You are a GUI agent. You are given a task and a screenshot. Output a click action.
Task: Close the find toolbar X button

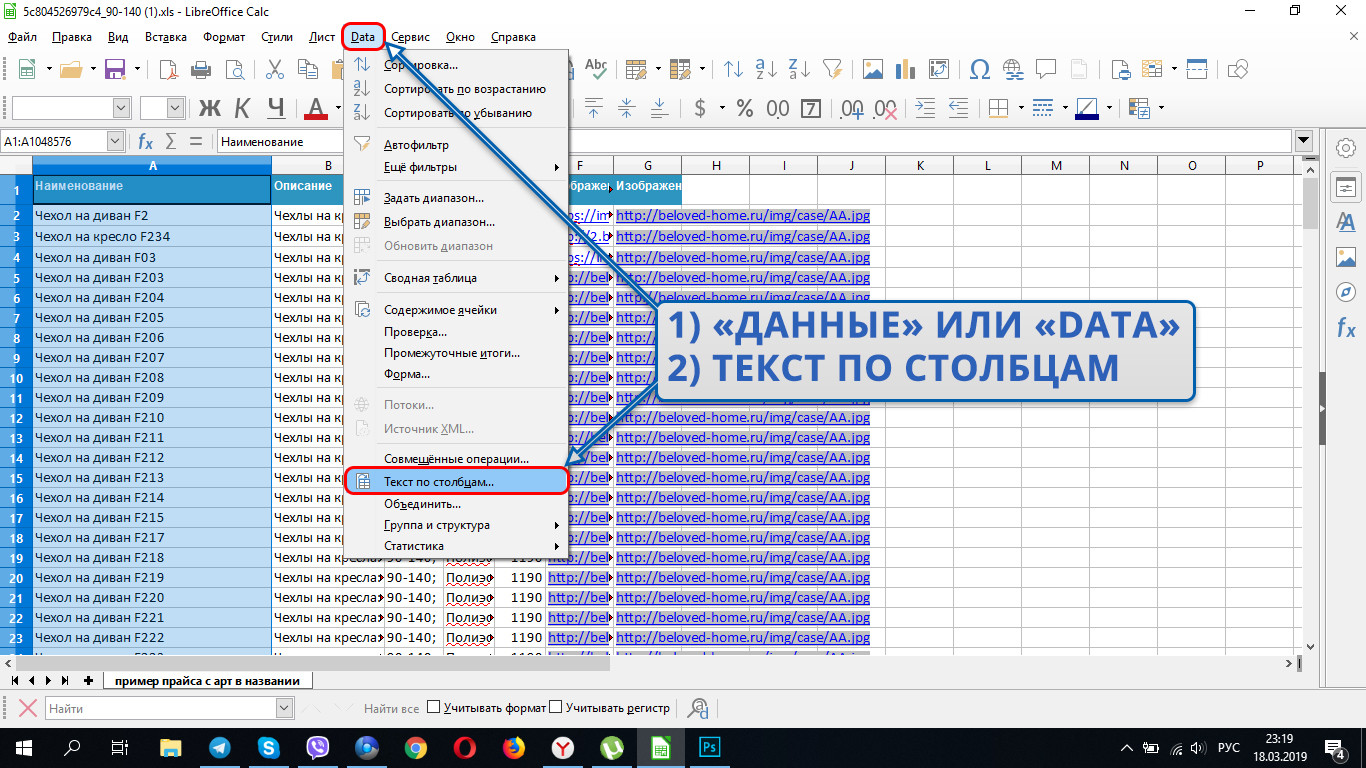tap(27, 708)
